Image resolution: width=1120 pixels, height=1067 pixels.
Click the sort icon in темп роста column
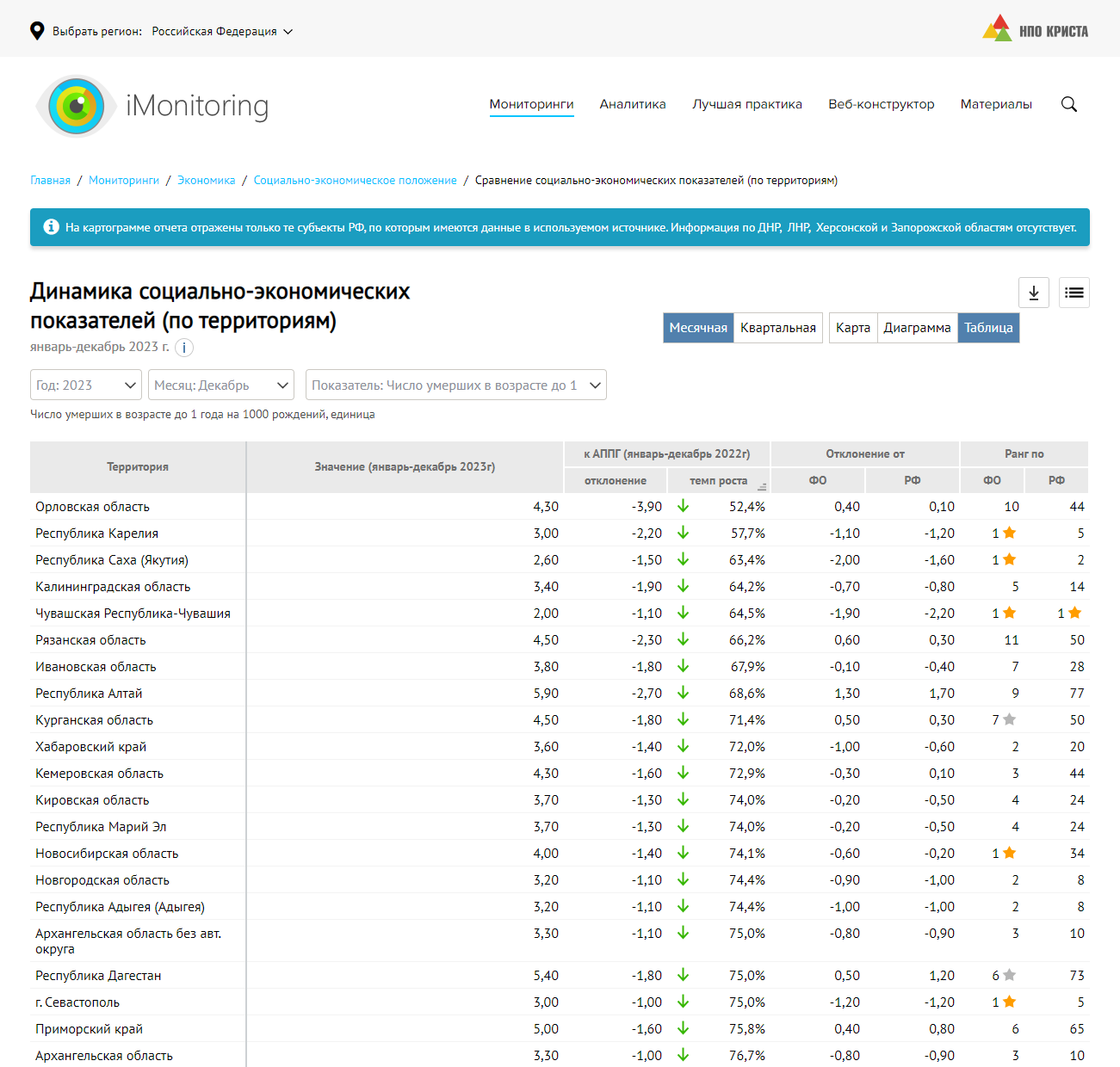[x=762, y=486]
